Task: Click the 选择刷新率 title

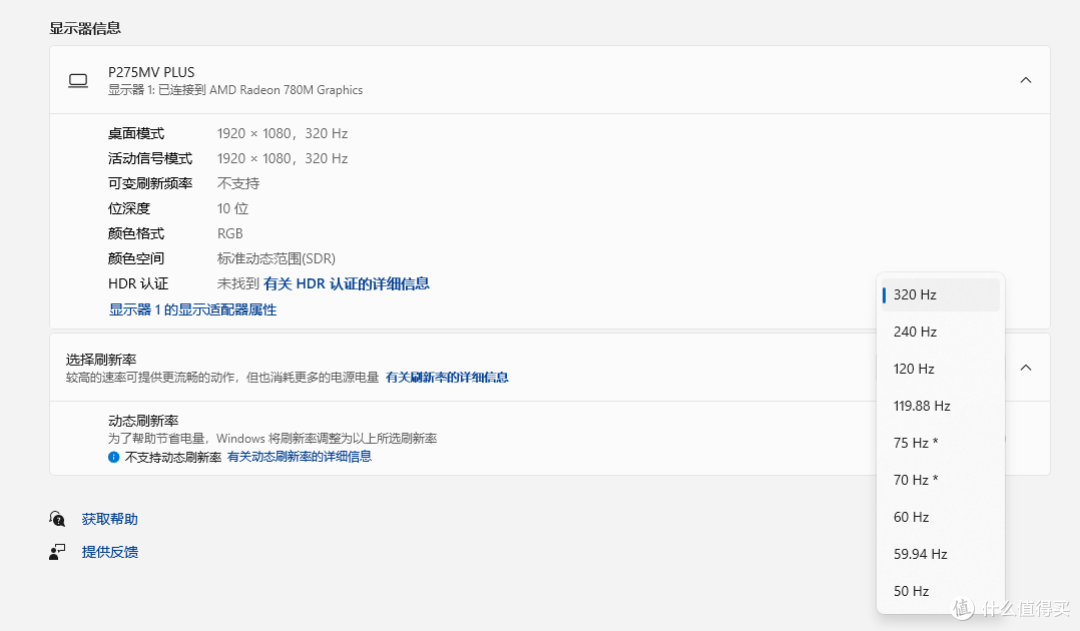Action: [101, 360]
